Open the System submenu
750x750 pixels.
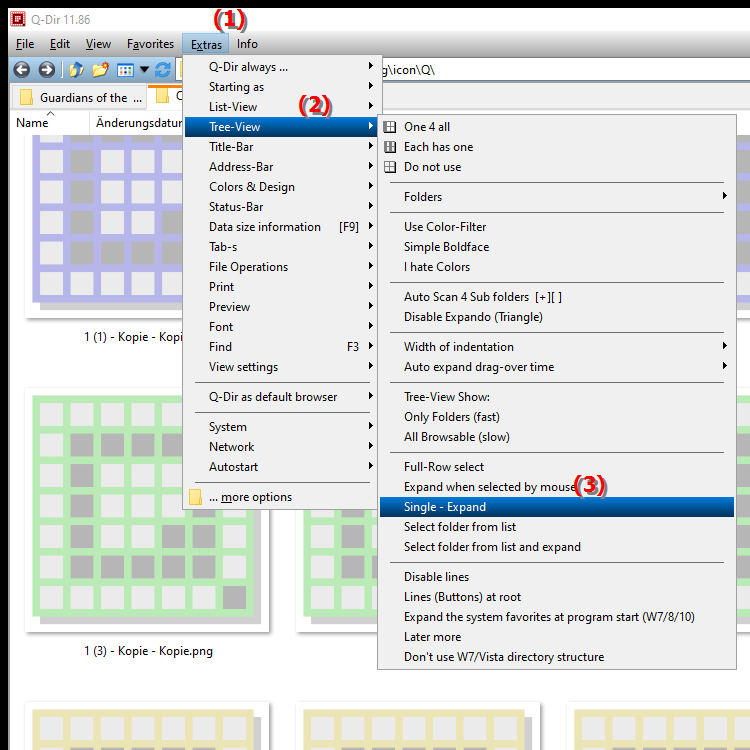(x=281, y=427)
